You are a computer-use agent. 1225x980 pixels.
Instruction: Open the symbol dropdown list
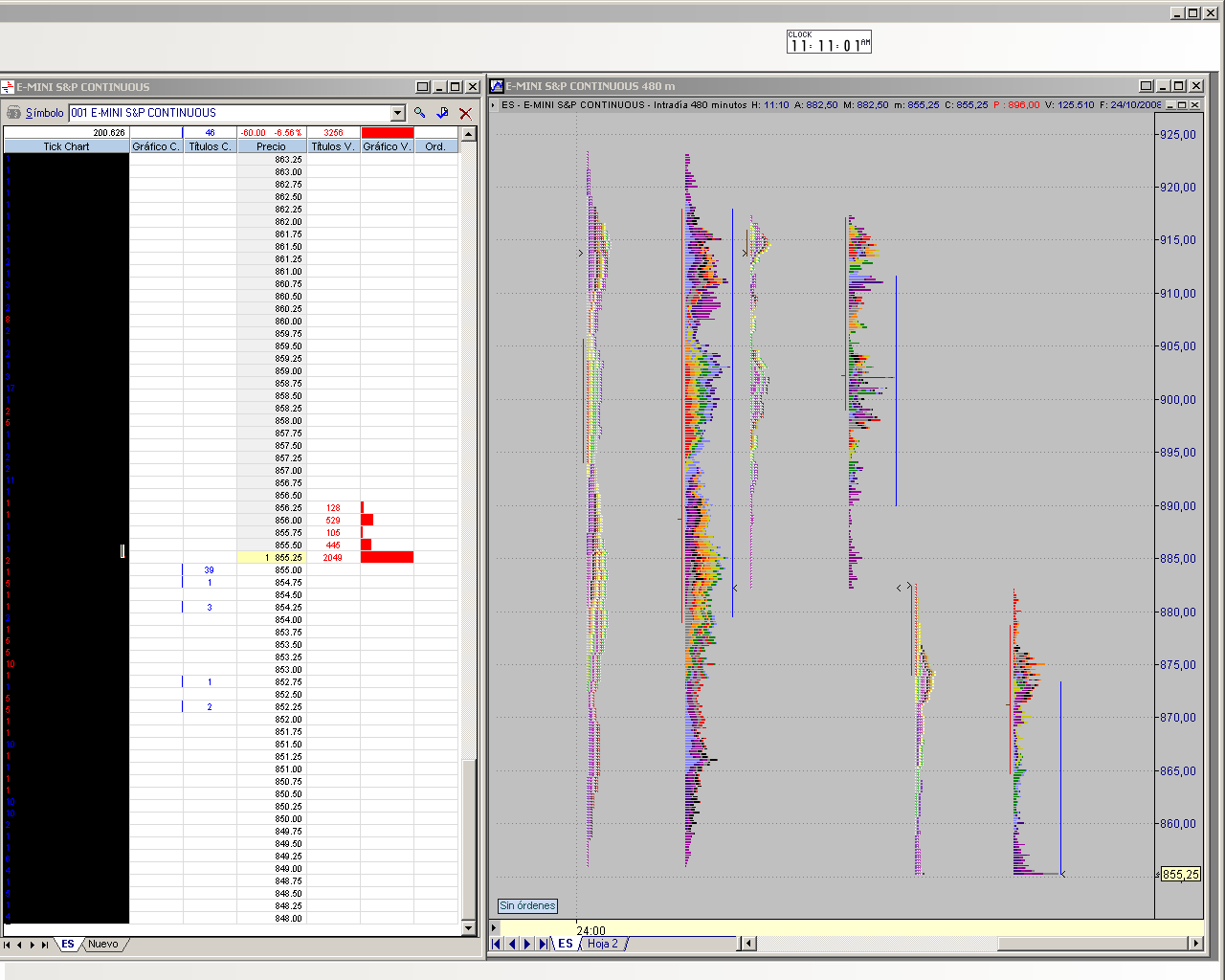click(397, 113)
